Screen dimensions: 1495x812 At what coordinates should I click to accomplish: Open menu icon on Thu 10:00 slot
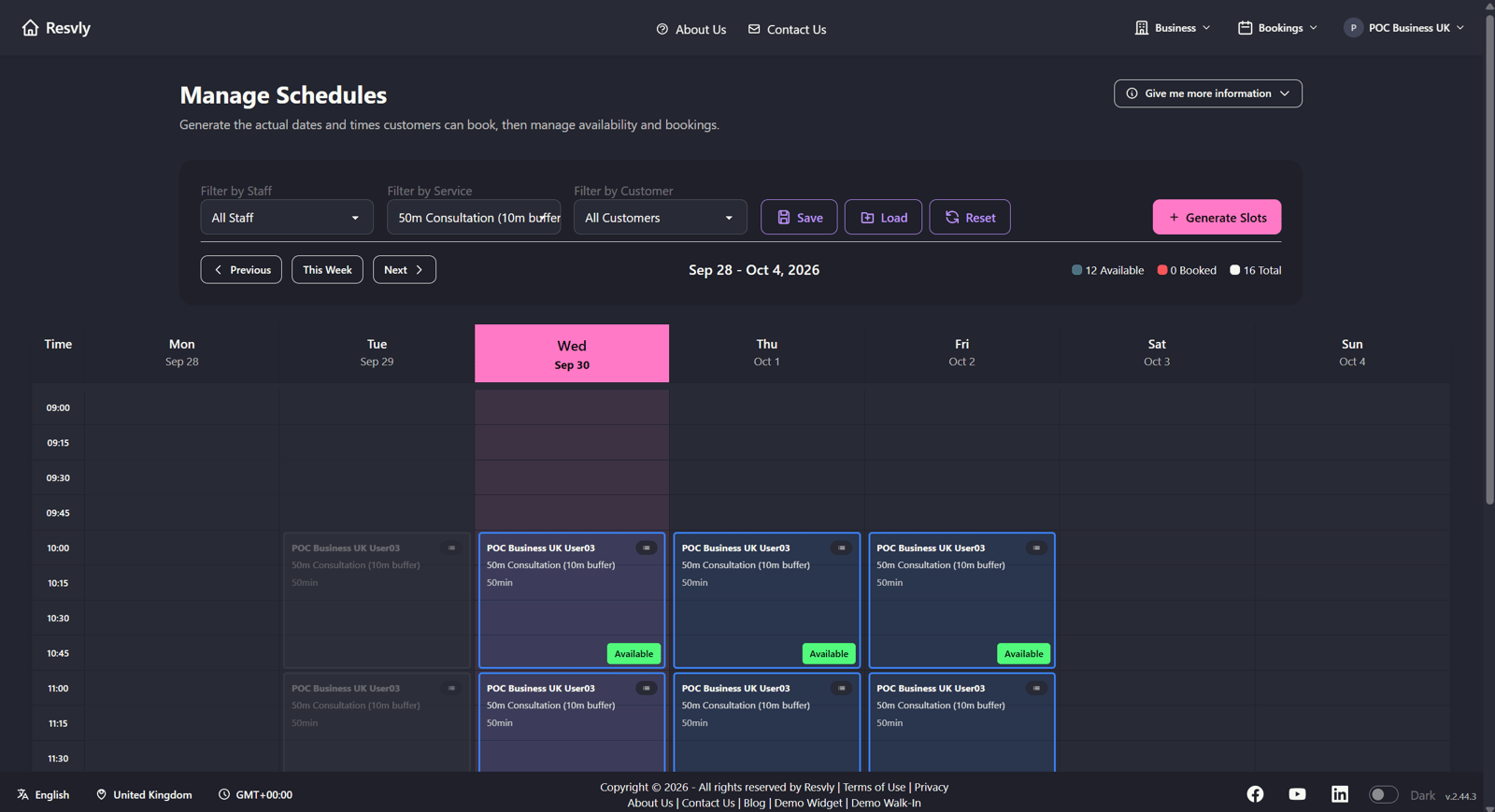point(842,548)
